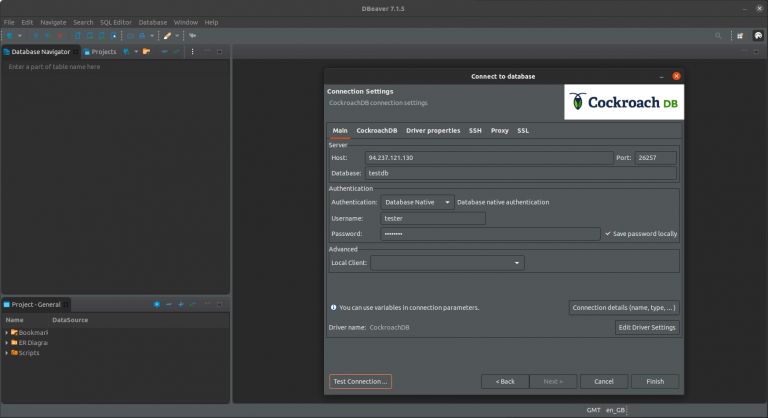768x418 pixels.
Task: Expand the Bookmarks tree node
Action: click(x=7, y=332)
